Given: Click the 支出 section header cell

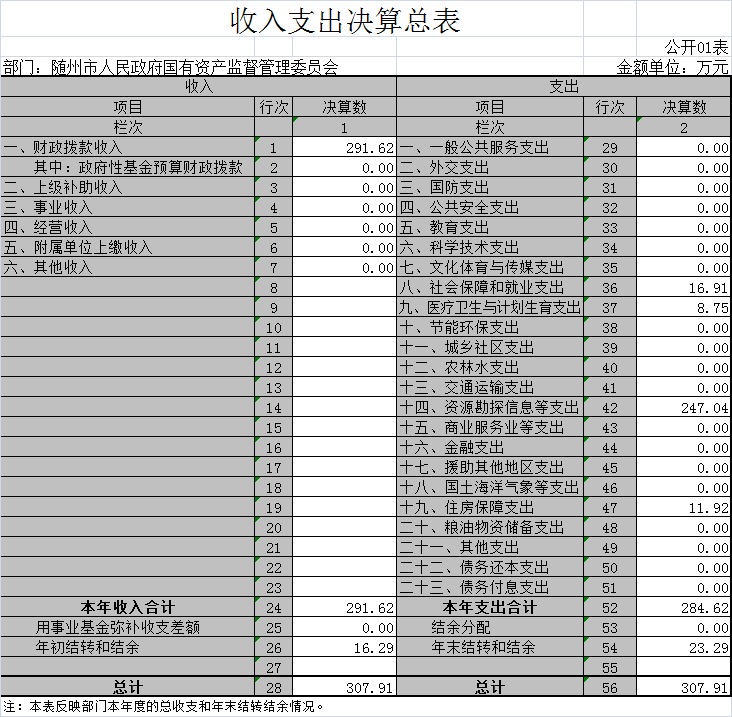Looking at the screenshot, I should [564, 87].
